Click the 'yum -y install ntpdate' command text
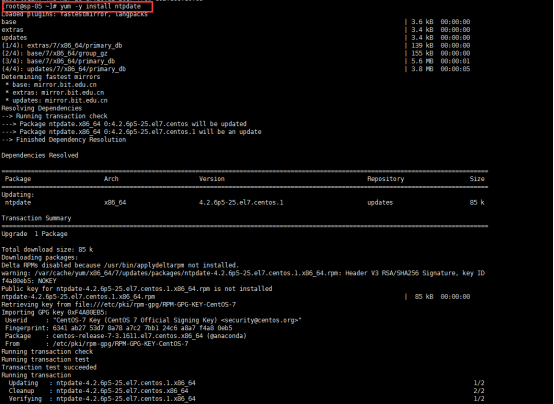This screenshot has height=404, width=554. click(x=100, y=6)
